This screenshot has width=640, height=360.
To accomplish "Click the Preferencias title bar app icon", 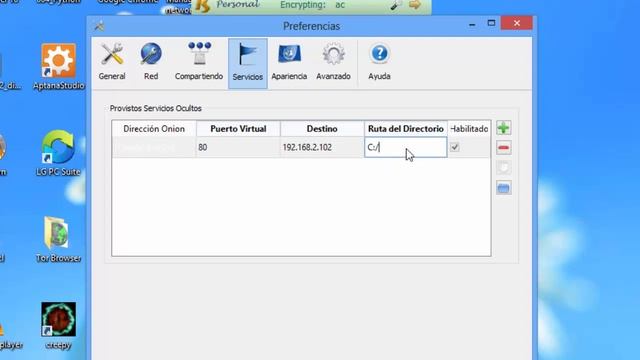I will click(99, 26).
